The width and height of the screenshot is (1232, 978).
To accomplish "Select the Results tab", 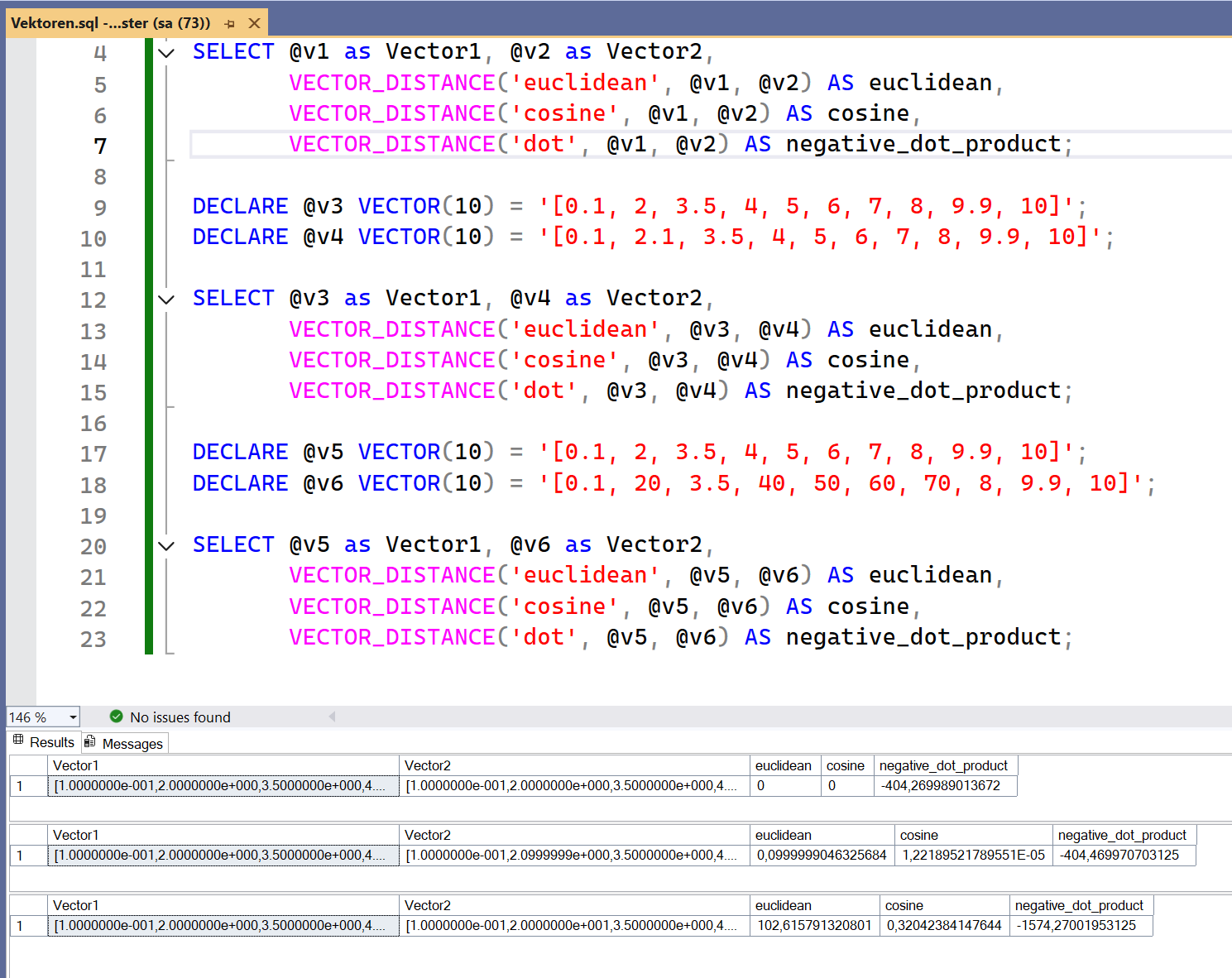I will pos(51,741).
